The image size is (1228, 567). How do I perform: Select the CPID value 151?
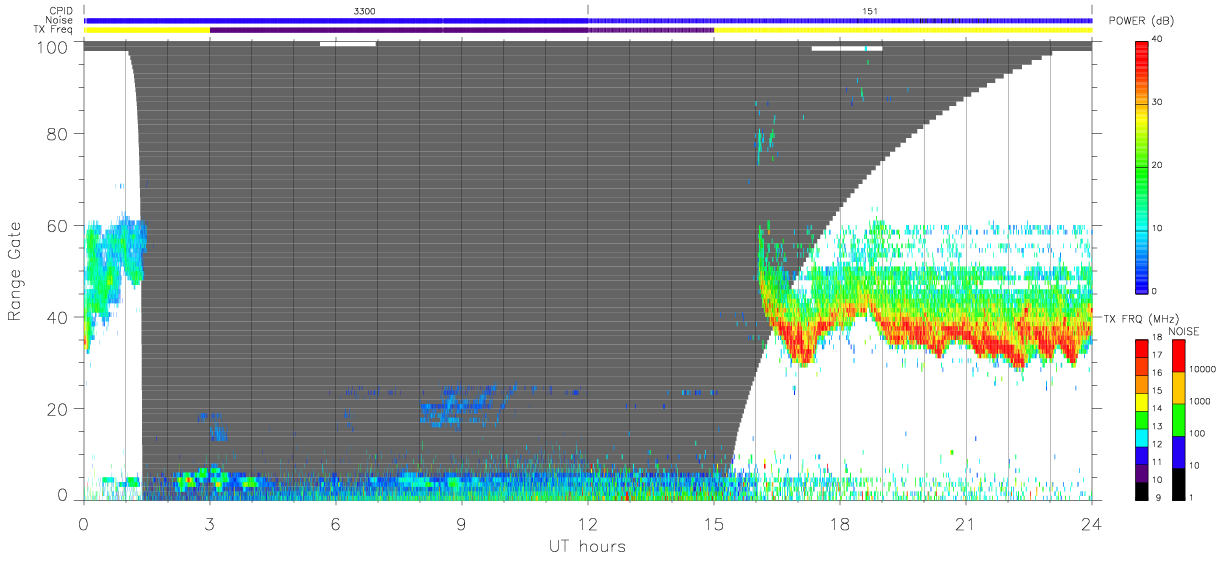point(870,11)
